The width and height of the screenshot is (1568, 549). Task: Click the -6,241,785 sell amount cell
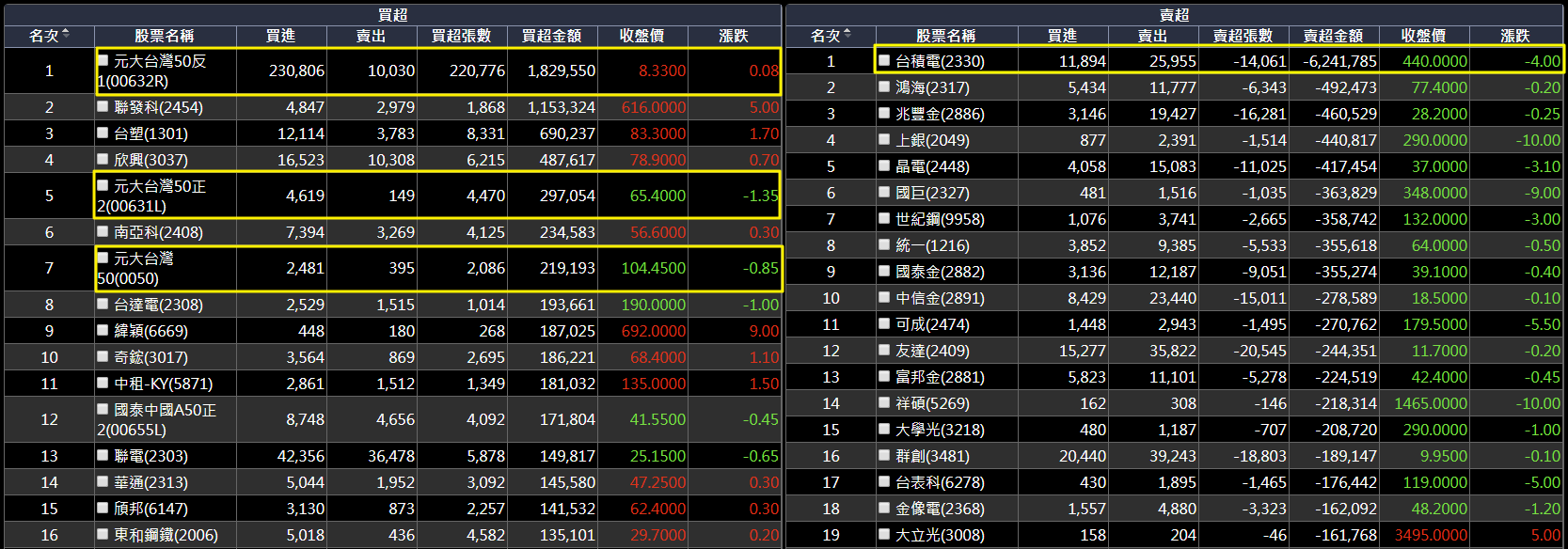[x=1334, y=61]
